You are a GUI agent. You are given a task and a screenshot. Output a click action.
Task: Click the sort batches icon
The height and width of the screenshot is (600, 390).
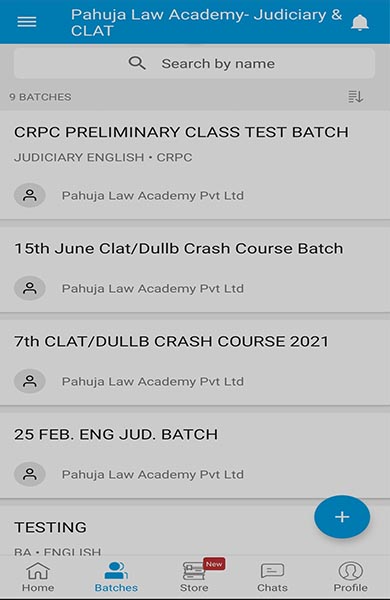pyautogui.click(x=355, y=96)
